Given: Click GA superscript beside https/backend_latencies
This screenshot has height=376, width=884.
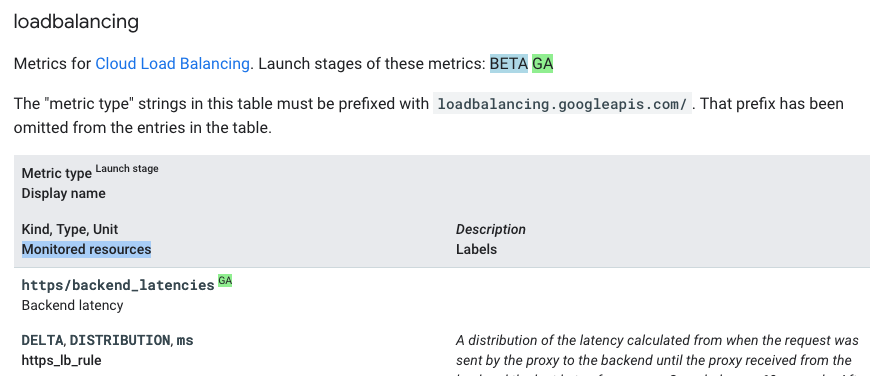Looking at the screenshot, I should (225, 280).
